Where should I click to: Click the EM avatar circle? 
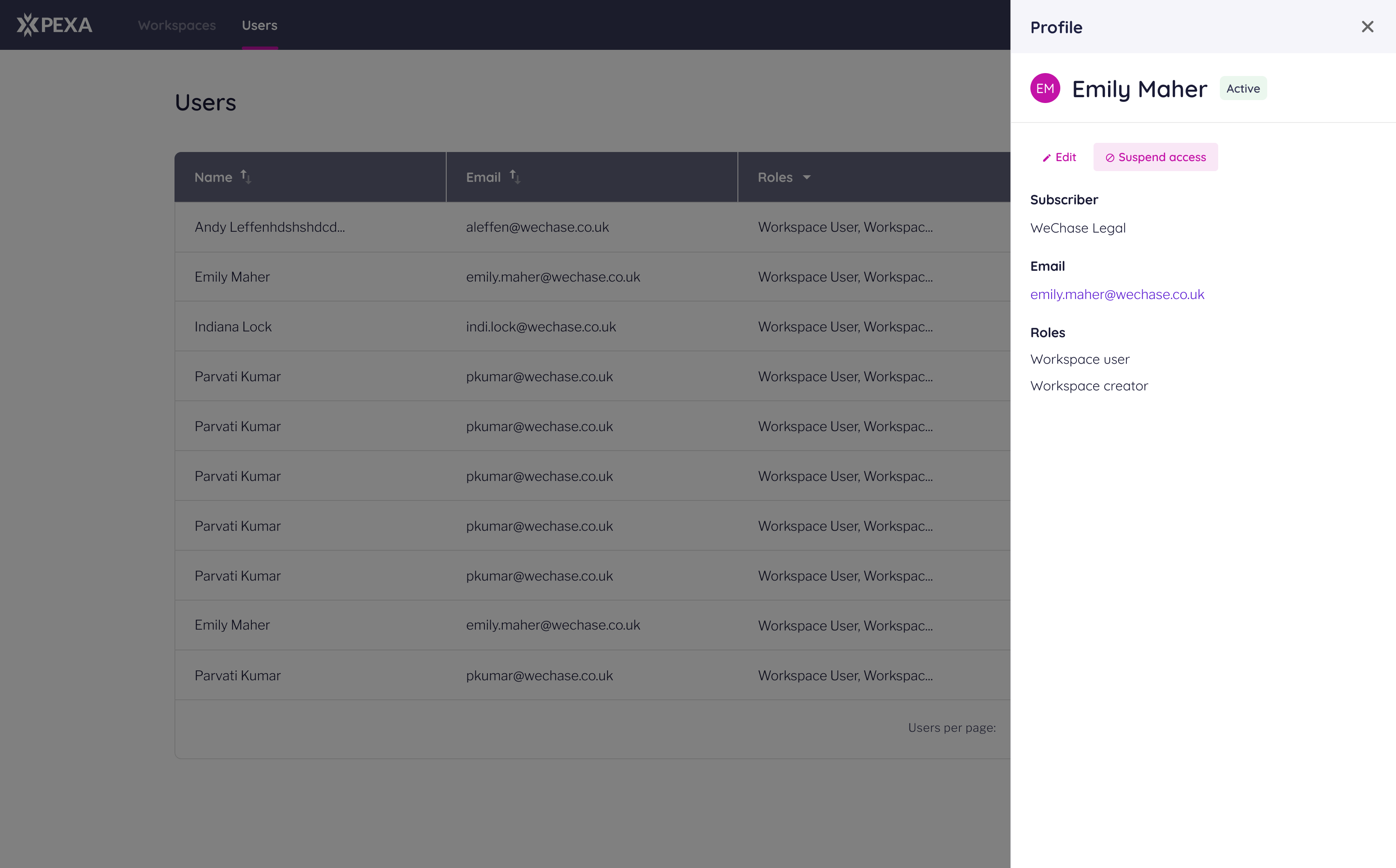point(1045,88)
